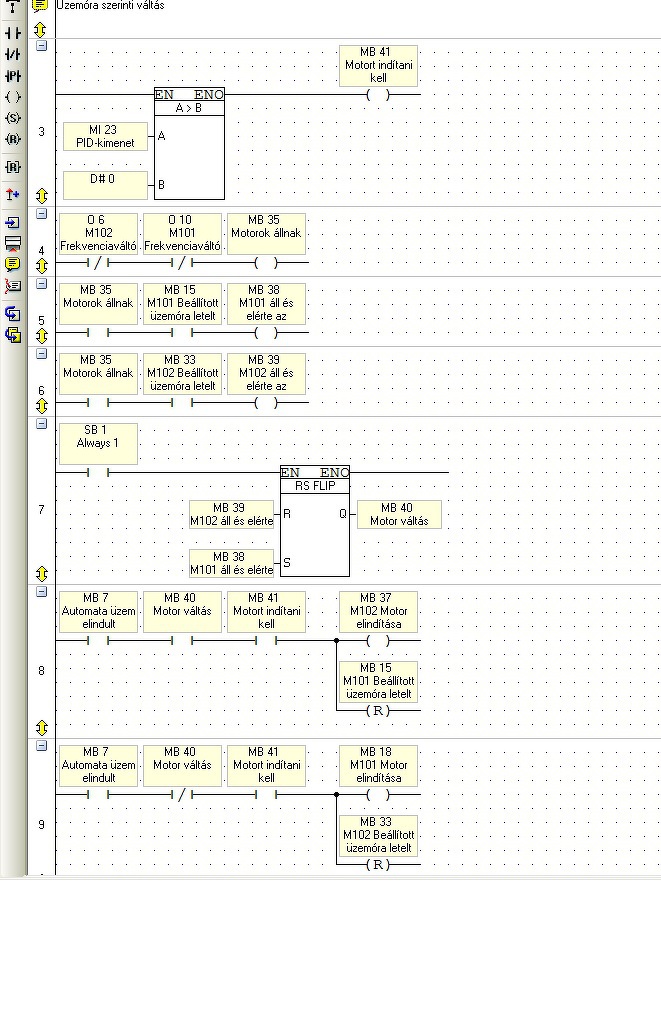Screen dimensions: 661x1029
Task: Collapse rung 9 with the minus box
Action: tap(41, 746)
